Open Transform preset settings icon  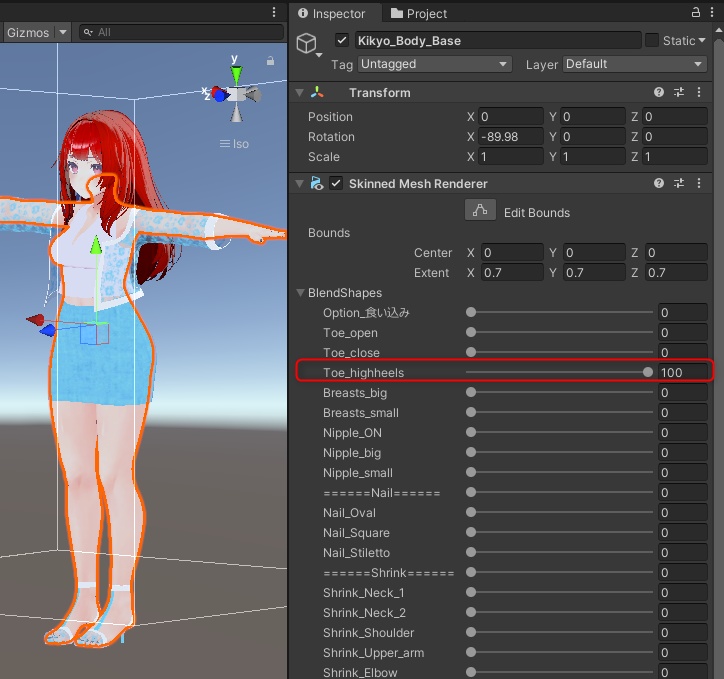click(679, 92)
